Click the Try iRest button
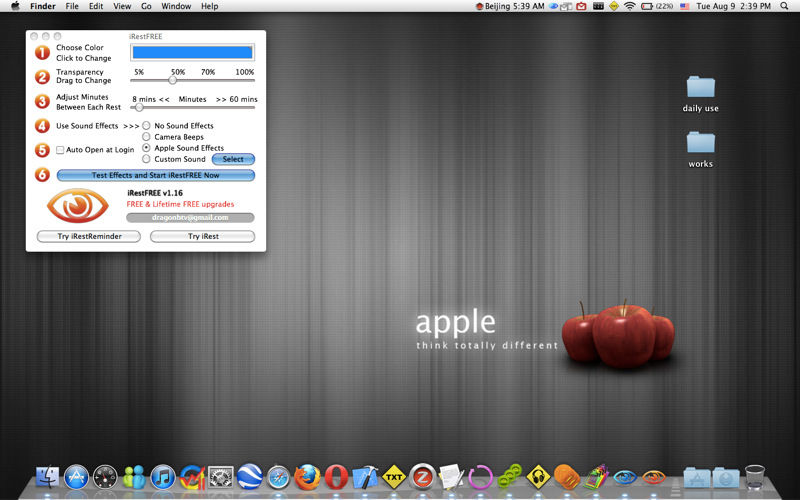The width and height of the screenshot is (800, 500). pos(203,236)
